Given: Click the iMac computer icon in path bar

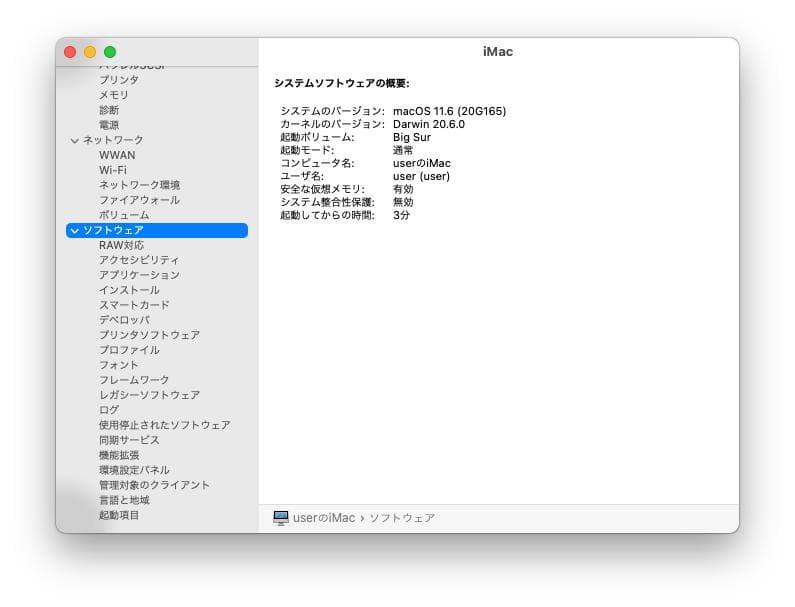Looking at the screenshot, I should pyautogui.click(x=280, y=518).
